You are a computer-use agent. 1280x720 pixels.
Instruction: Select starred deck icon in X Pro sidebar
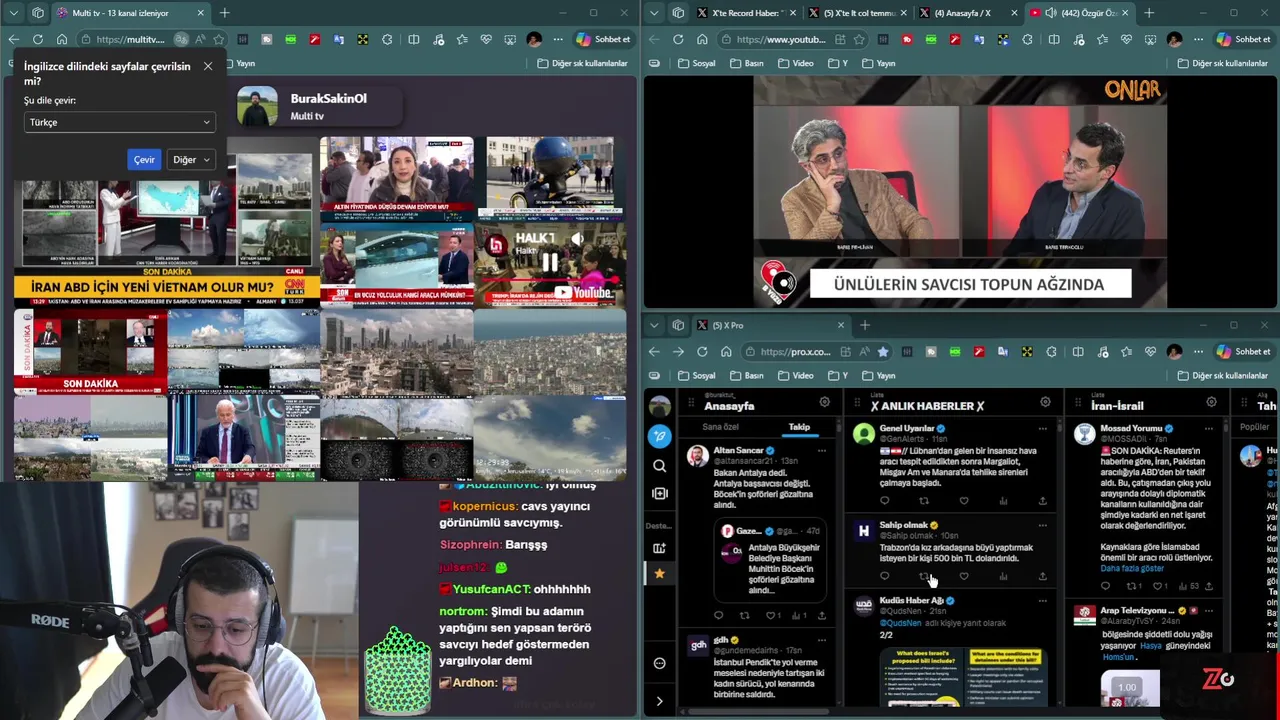click(659, 573)
